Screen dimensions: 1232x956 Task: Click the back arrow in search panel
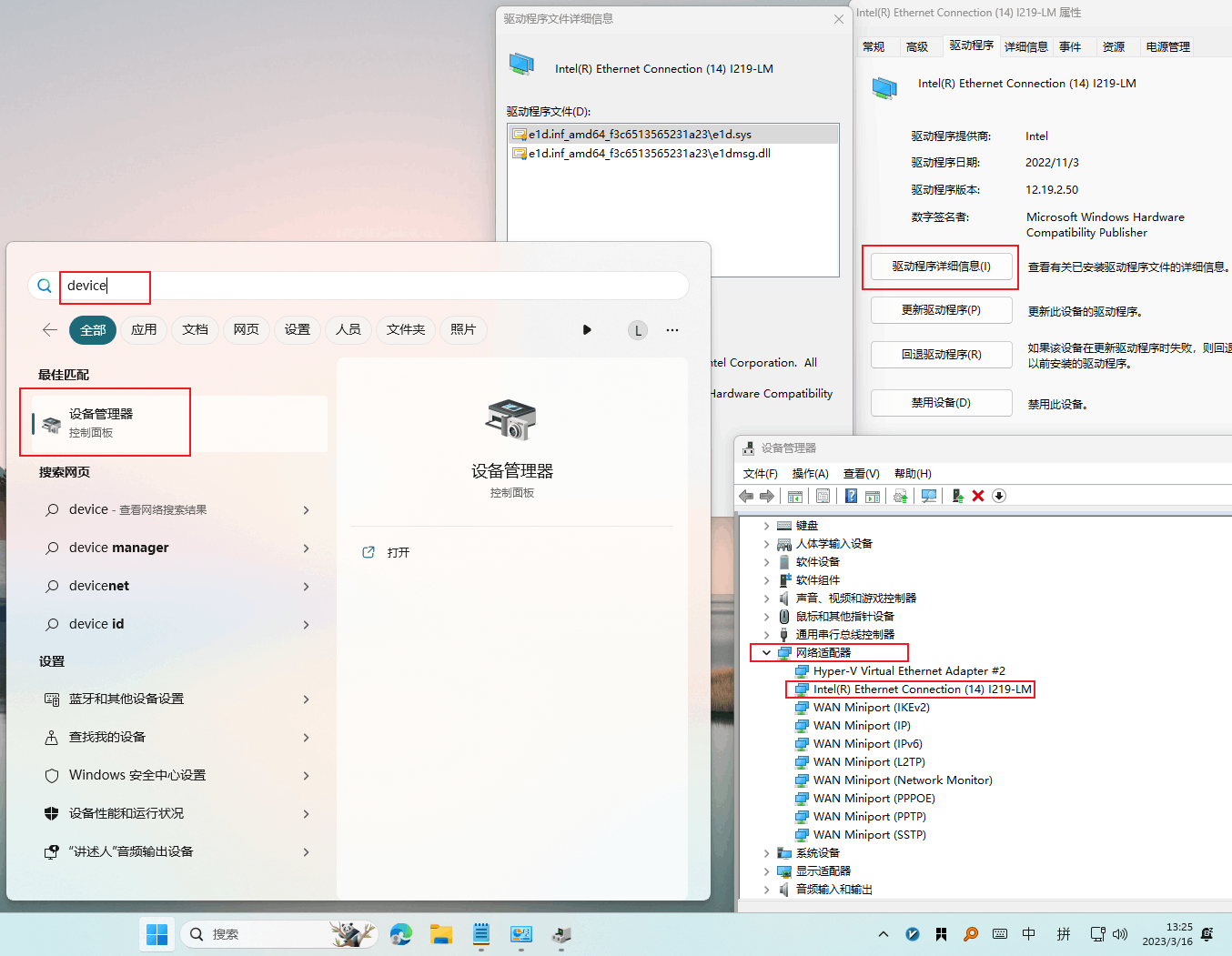pos(50,329)
